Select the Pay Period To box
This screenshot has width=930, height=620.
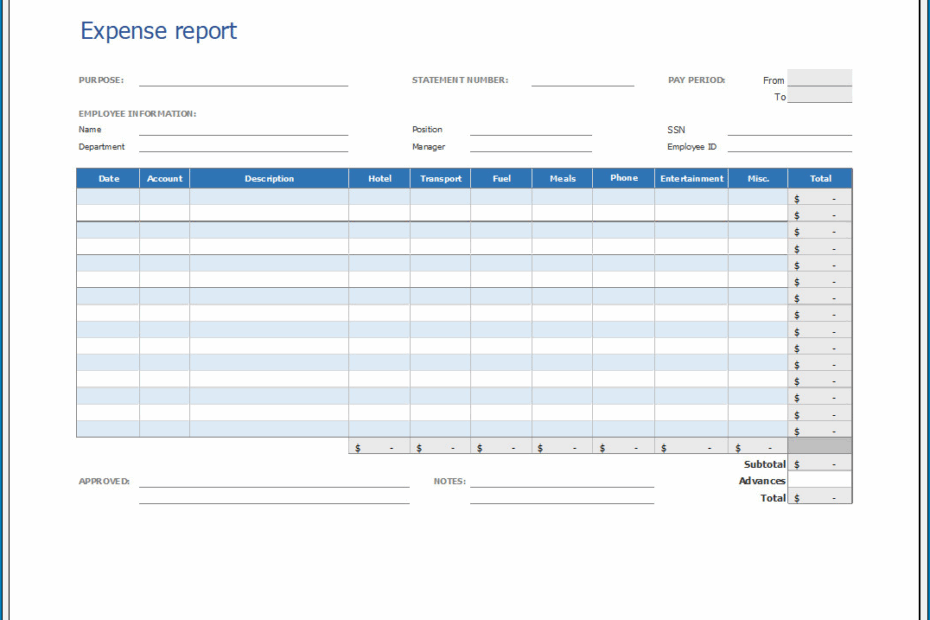coord(820,97)
